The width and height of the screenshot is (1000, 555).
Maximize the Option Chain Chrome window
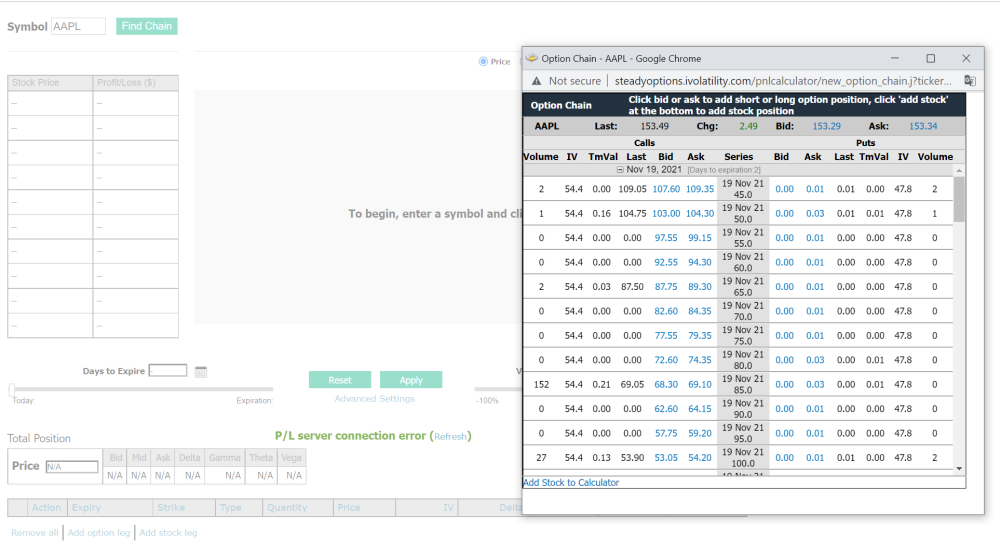[930, 58]
